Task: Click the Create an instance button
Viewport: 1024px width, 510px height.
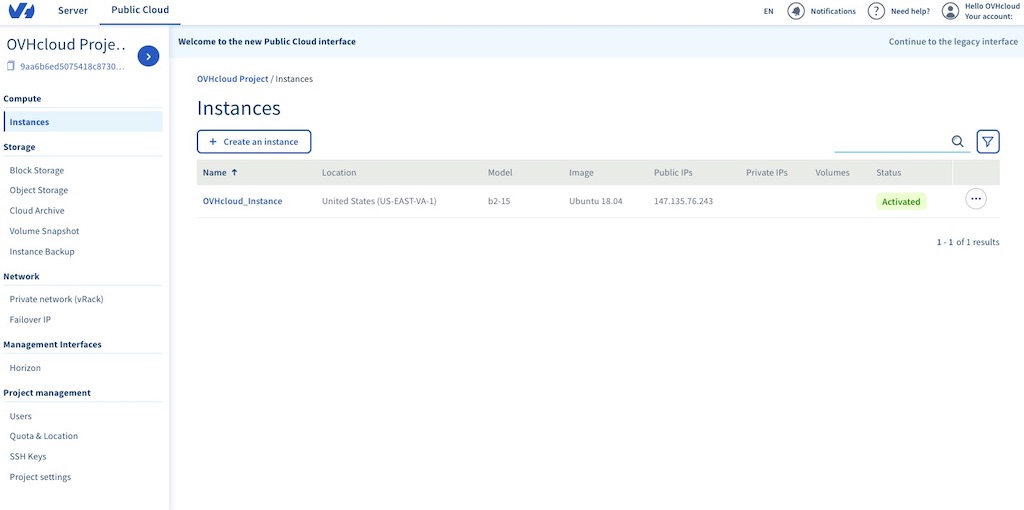Action: (x=254, y=142)
